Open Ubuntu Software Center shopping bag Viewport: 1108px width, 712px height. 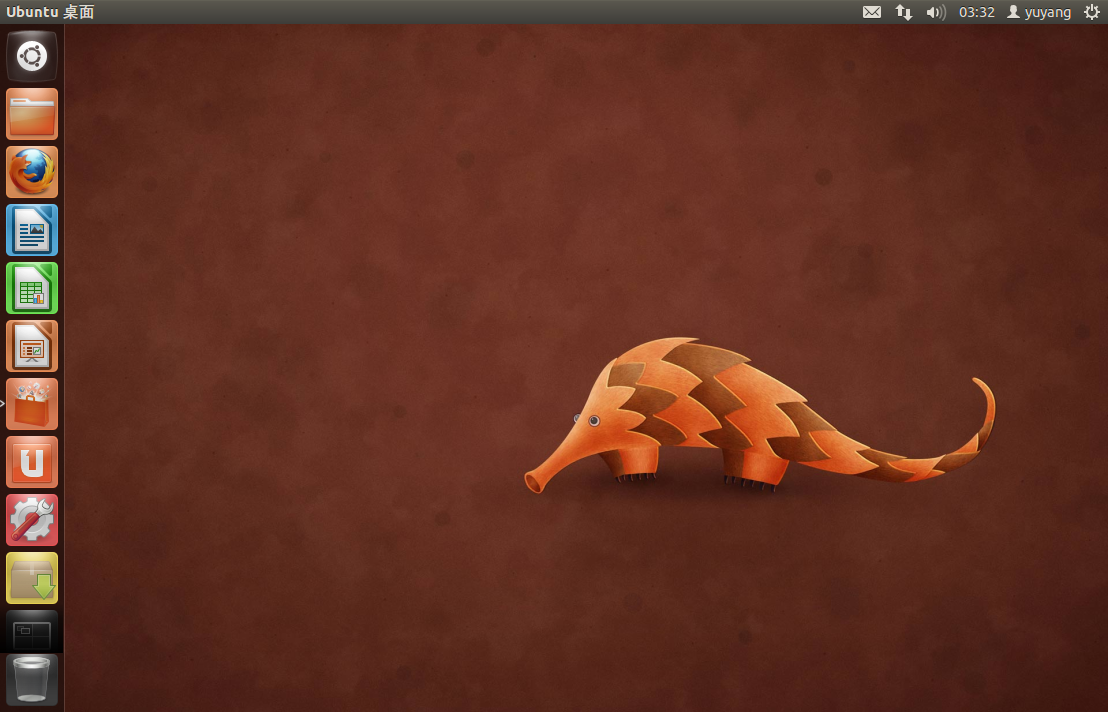click(x=32, y=404)
